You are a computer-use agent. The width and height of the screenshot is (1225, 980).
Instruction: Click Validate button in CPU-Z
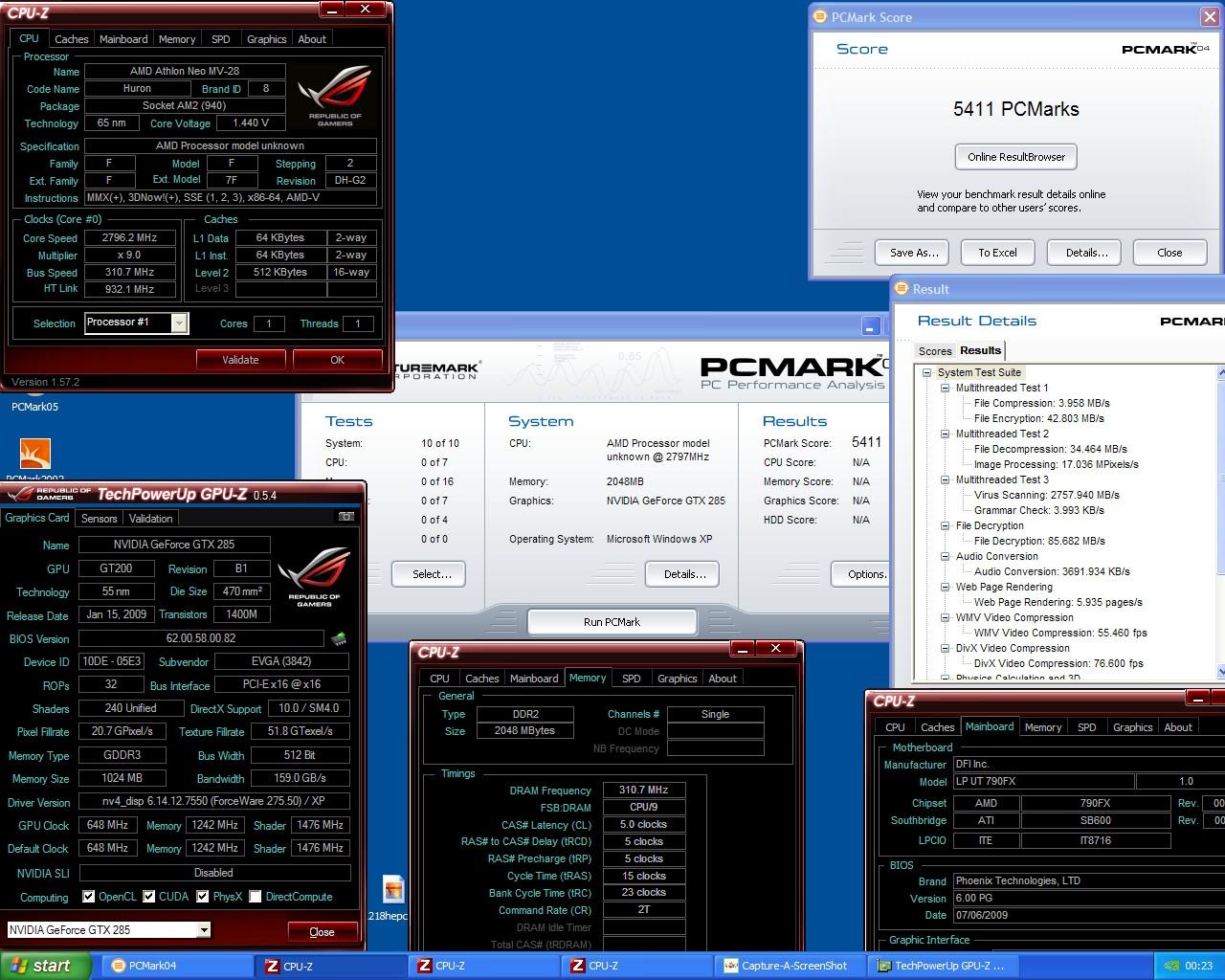[x=240, y=360]
